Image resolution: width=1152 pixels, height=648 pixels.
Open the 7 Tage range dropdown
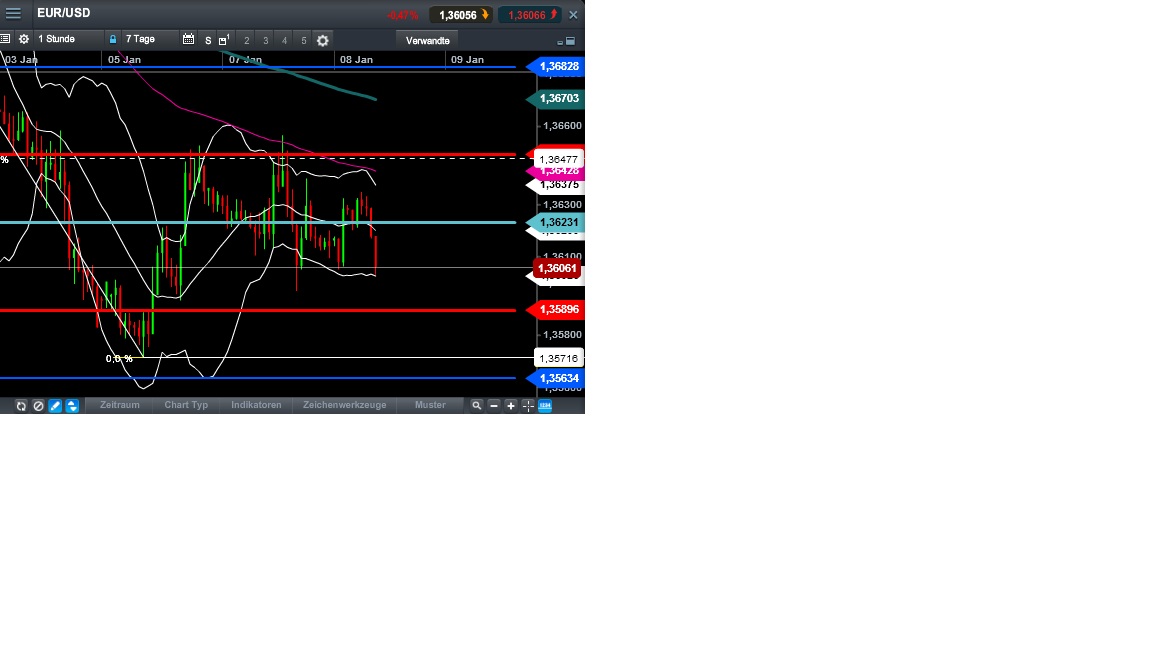tap(140, 40)
